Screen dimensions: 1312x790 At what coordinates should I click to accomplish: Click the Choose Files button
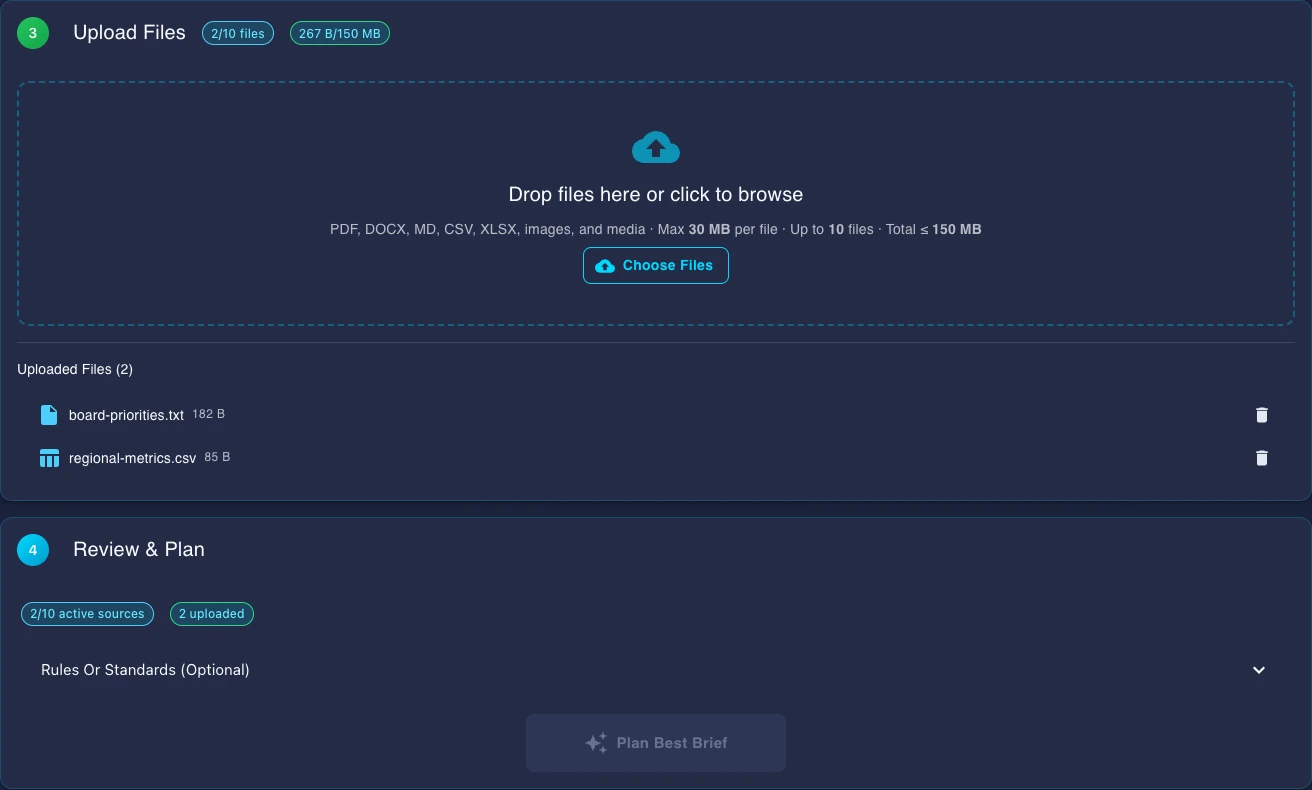pos(655,265)
